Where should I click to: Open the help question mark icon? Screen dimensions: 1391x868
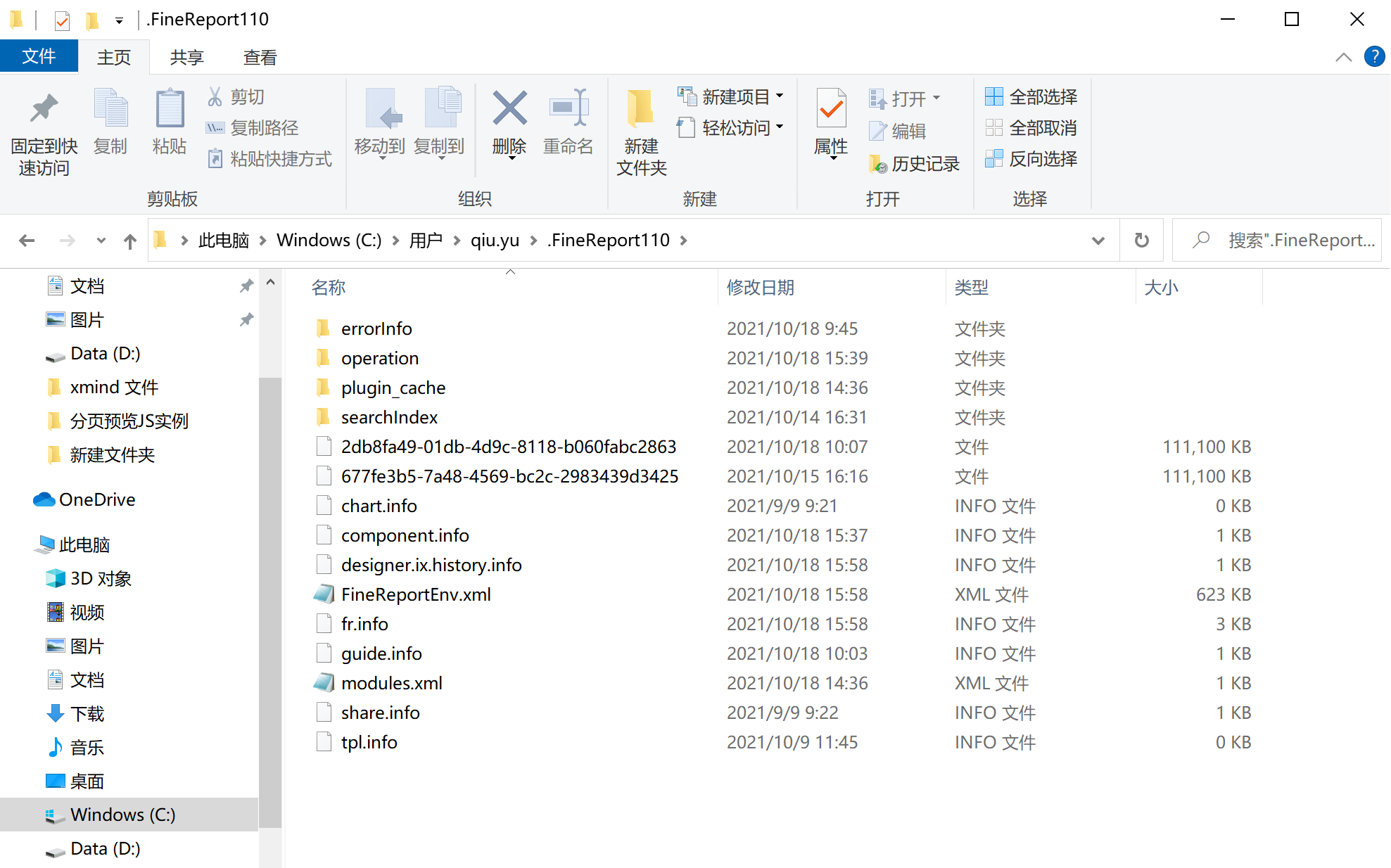(x=1373, y=56)
